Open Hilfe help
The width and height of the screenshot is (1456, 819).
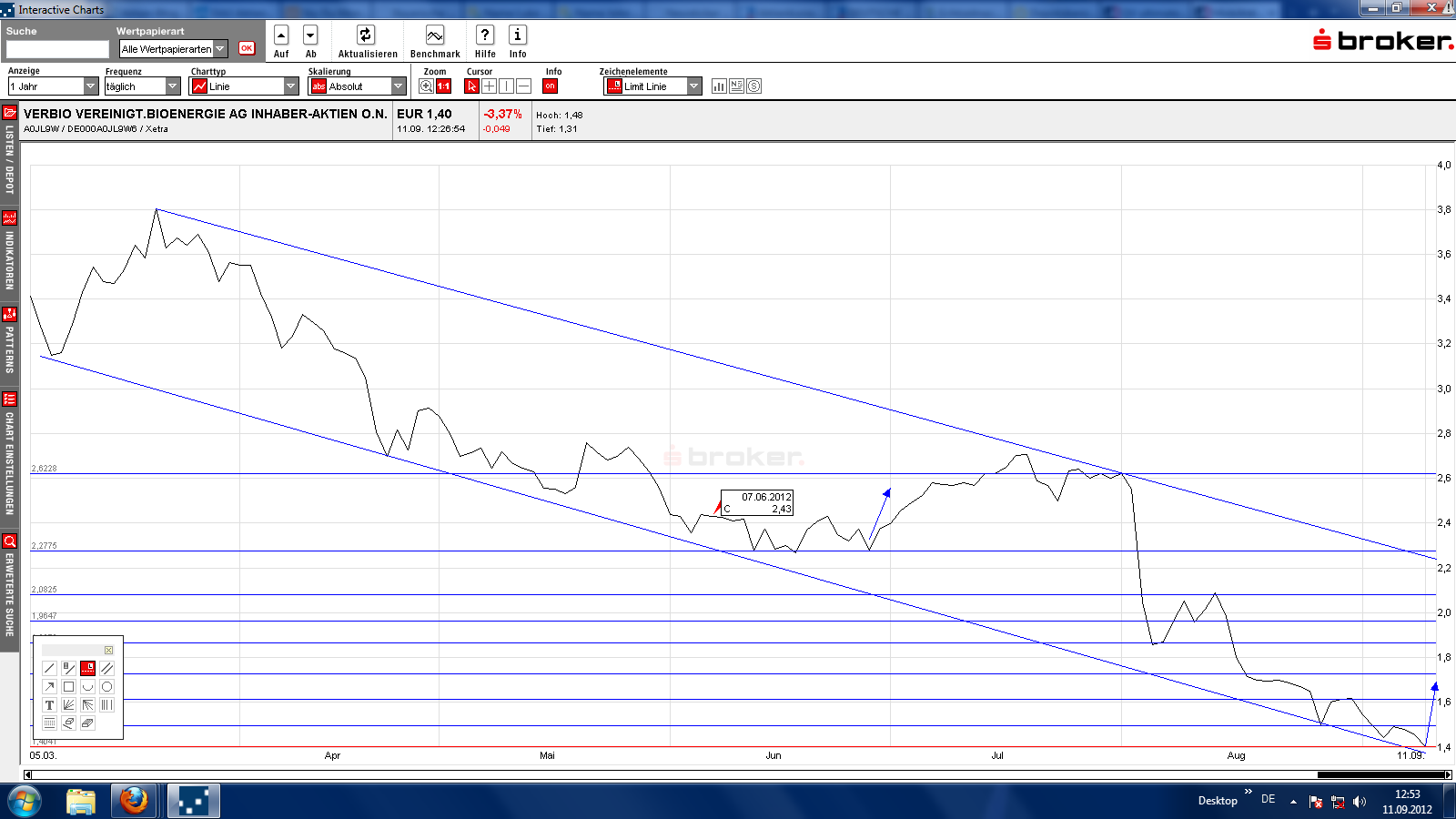point(485,35)
